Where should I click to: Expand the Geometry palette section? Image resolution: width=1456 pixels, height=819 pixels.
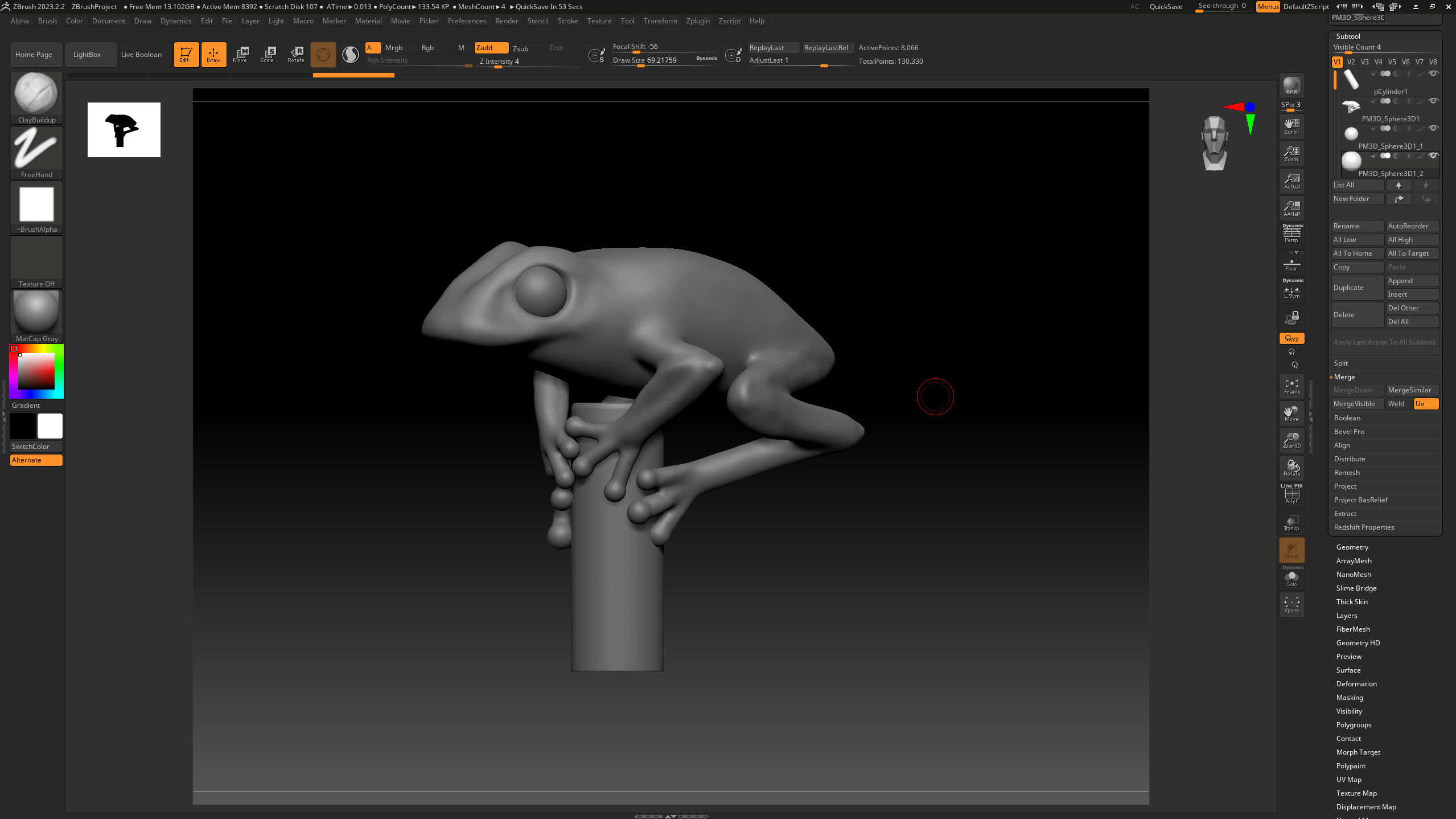pyautogui.click(x=1352, y=547)
